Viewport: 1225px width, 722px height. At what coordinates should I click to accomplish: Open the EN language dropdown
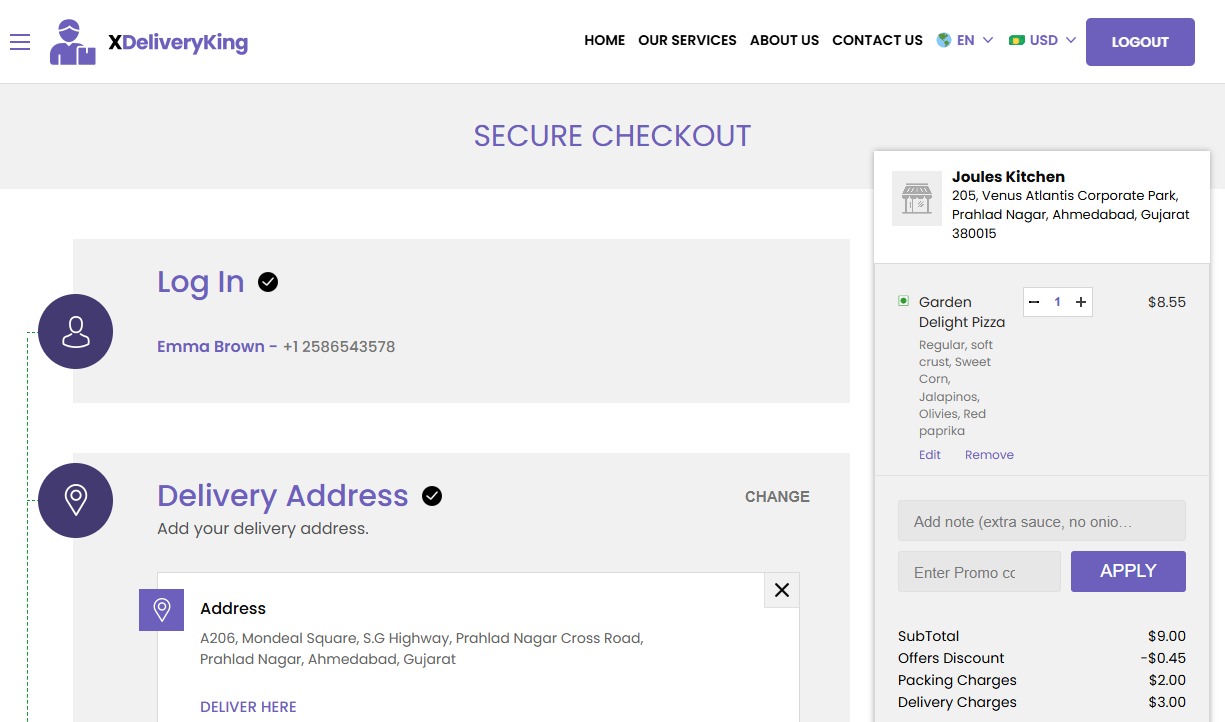tap(967, 40)
